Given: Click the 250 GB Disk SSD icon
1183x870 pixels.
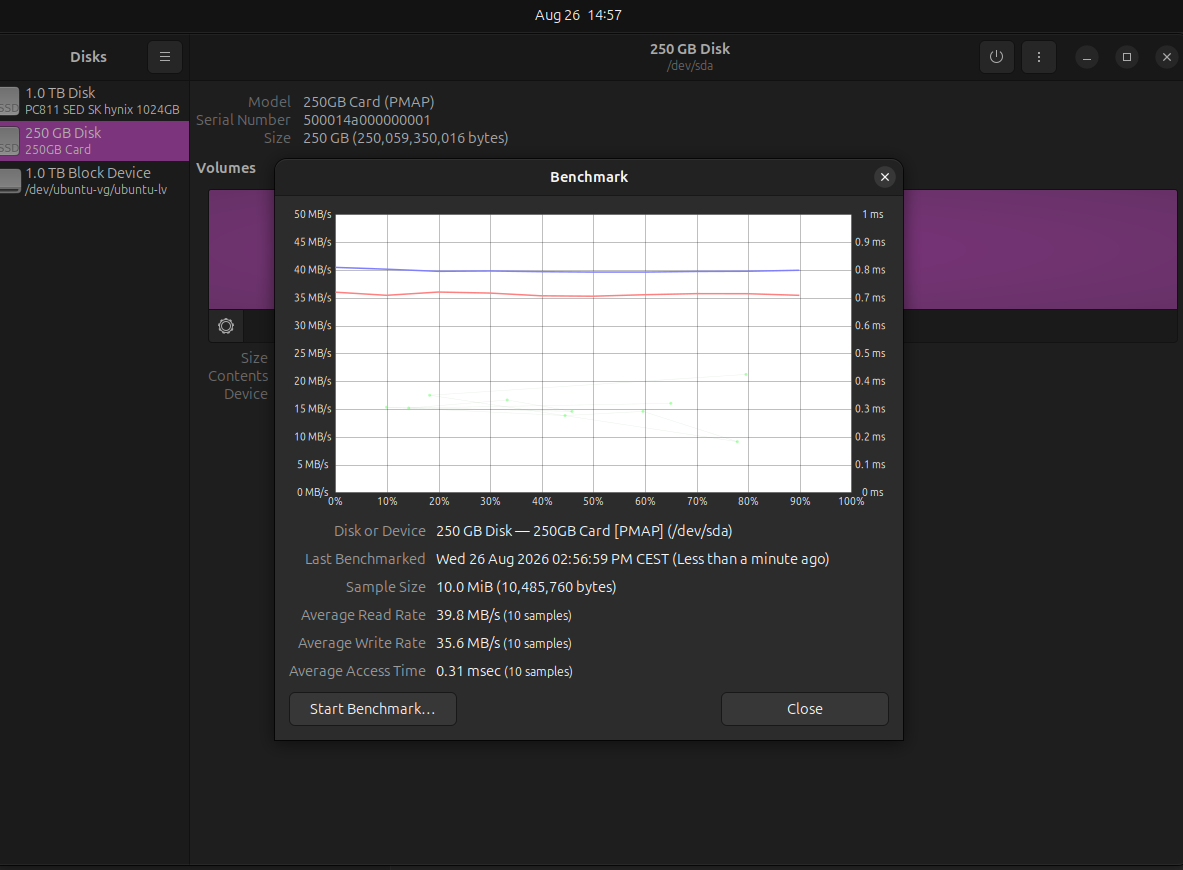Looking at the screenshot, I should point(9,140).
